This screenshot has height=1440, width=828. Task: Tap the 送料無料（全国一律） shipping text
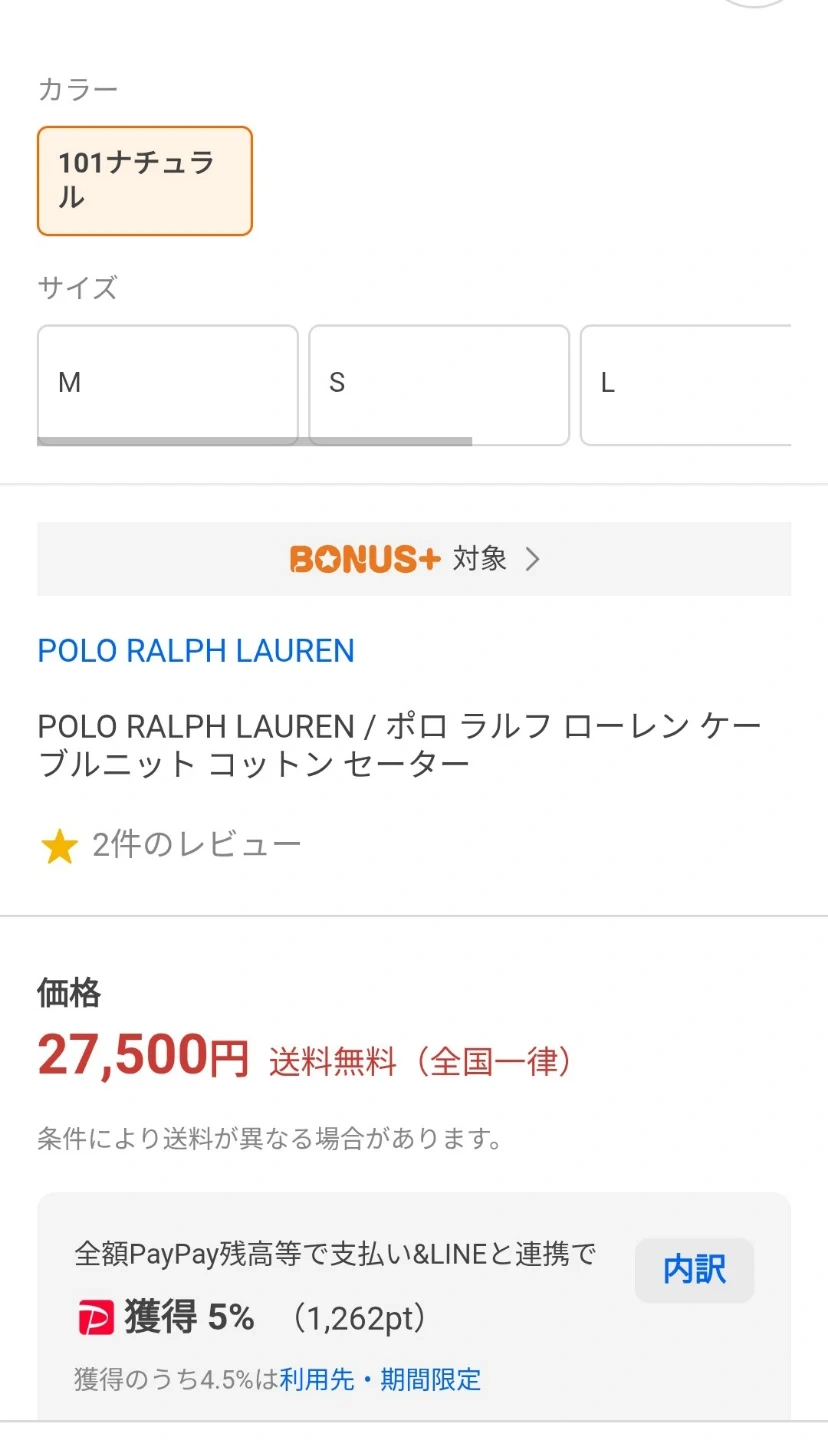point(420,1061)
